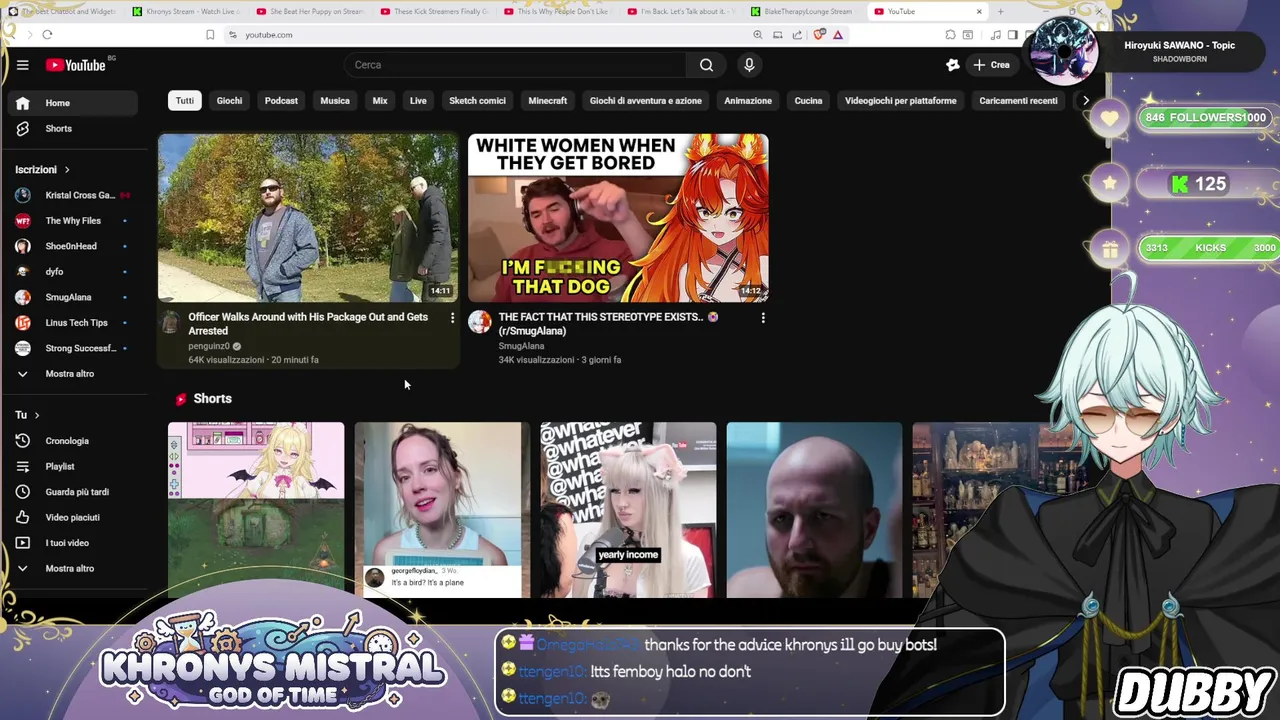Click penguinz0 channel avatar beside video
This screenshot has height=720, width=1280.
coord(170,322)
